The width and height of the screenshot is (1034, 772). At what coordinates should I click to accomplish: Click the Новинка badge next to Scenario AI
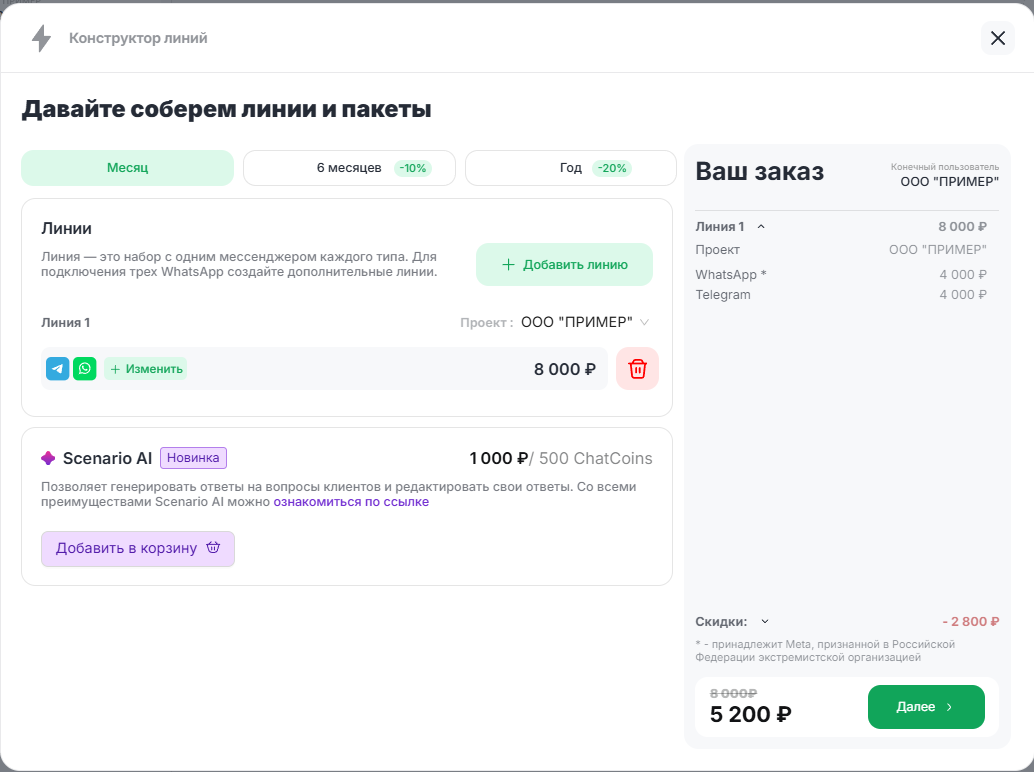point(193,458)
